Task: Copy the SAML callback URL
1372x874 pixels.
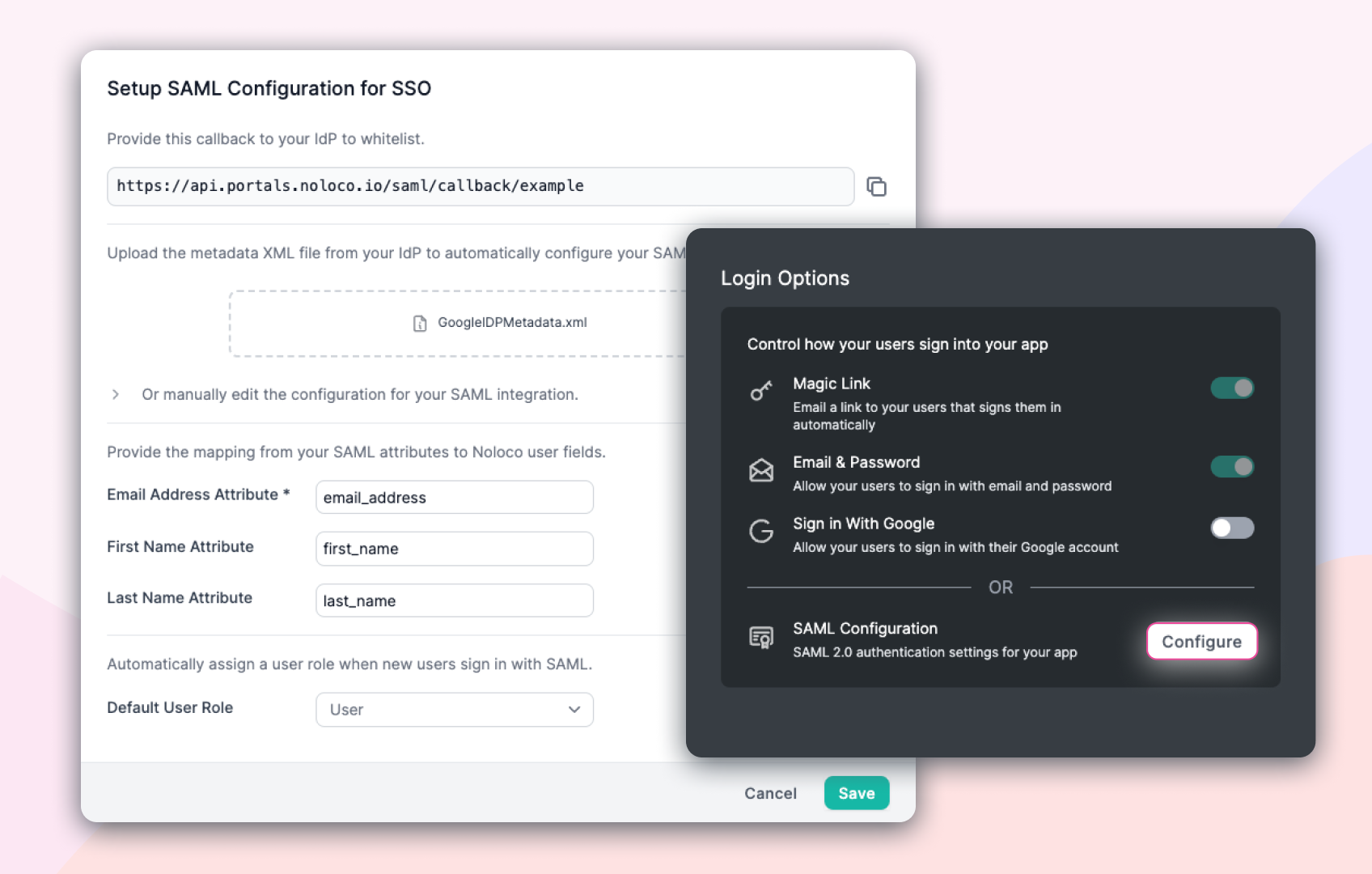Action: point(877,187)
